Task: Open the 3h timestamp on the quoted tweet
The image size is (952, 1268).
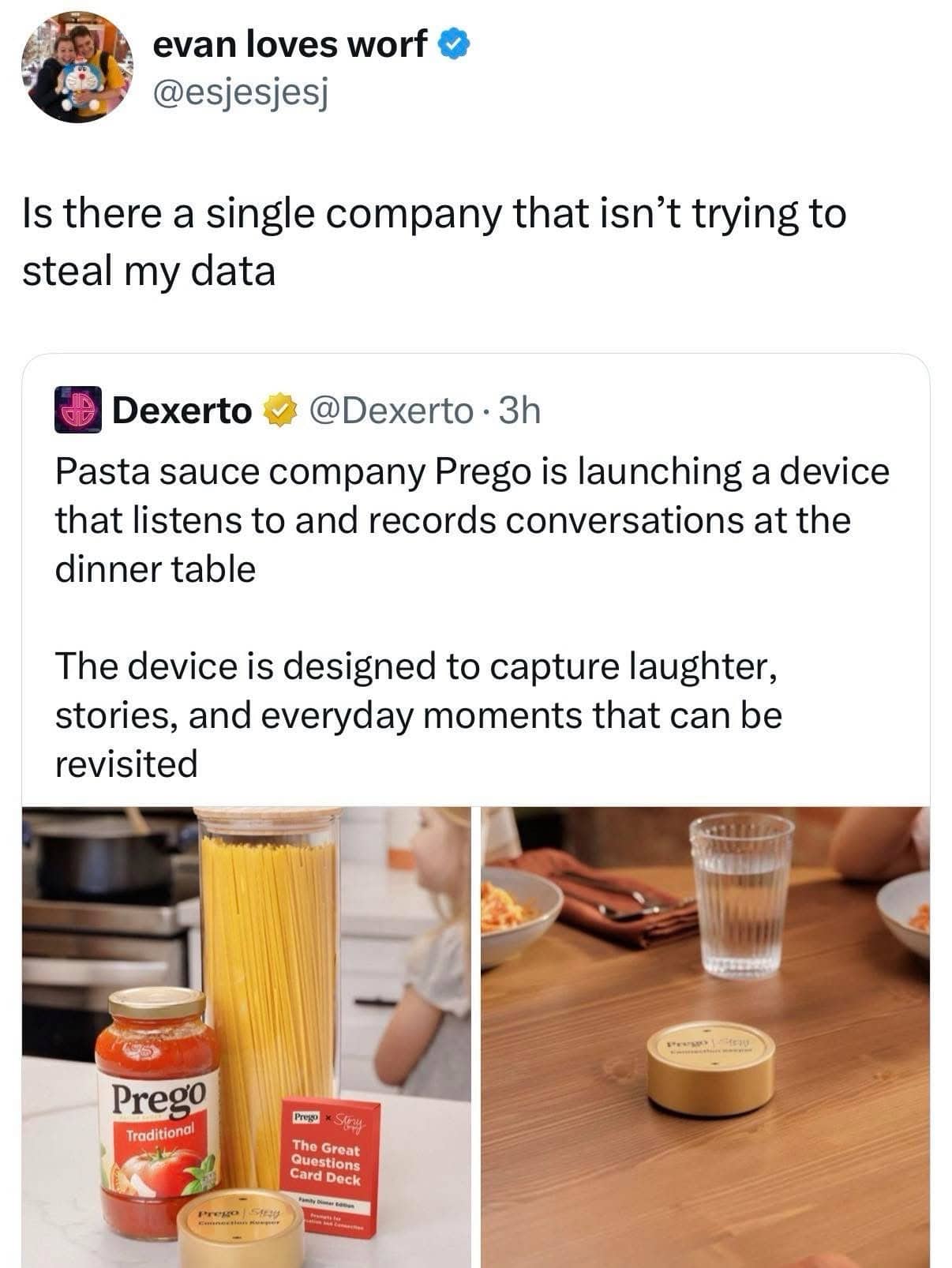Action: [x=522, y=411]
